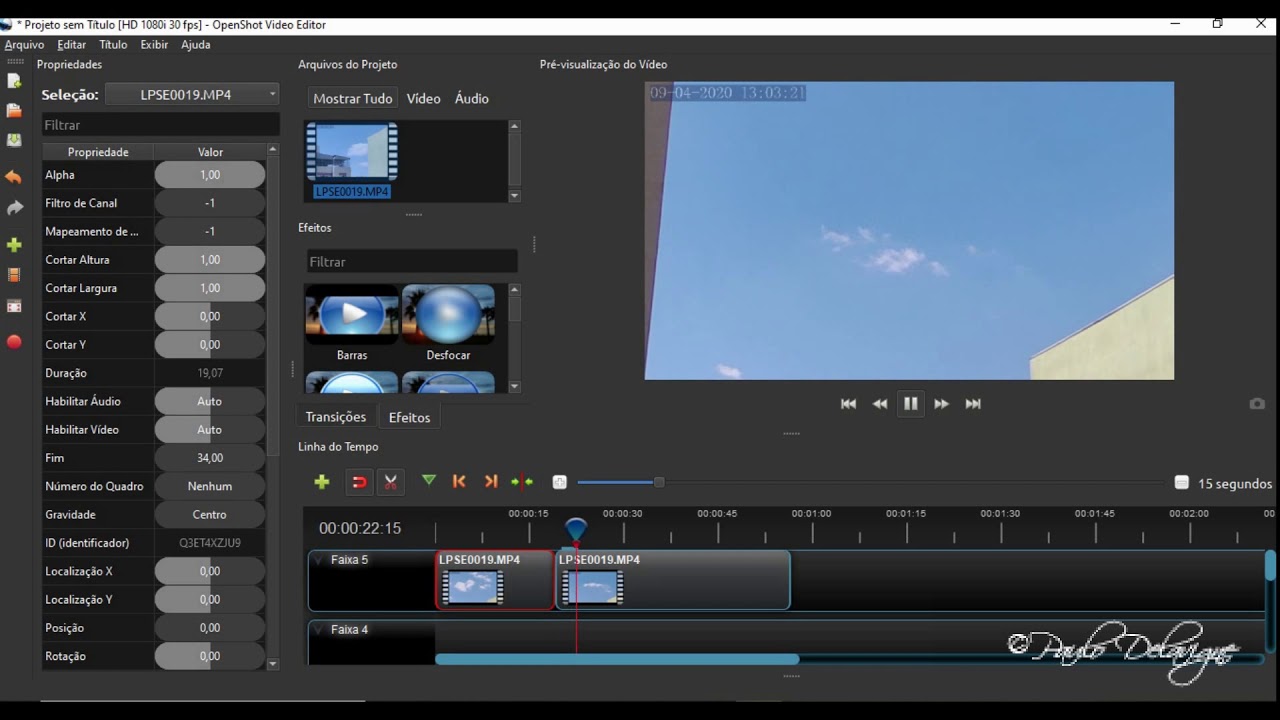
Task: Click the Propriedade column header
Action: [x=98, y=152]
